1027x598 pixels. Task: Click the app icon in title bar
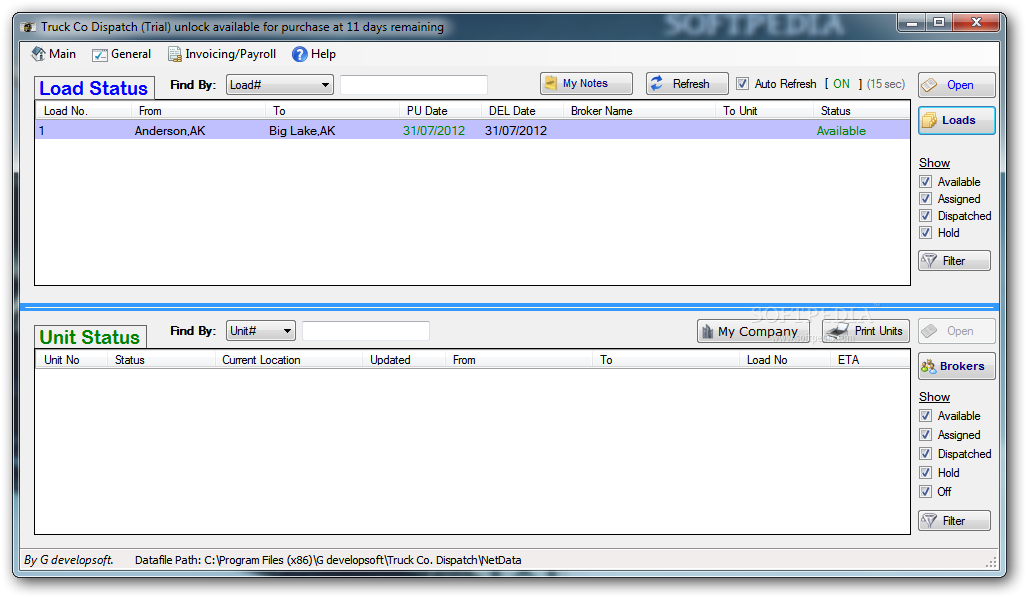click(28, 27)
